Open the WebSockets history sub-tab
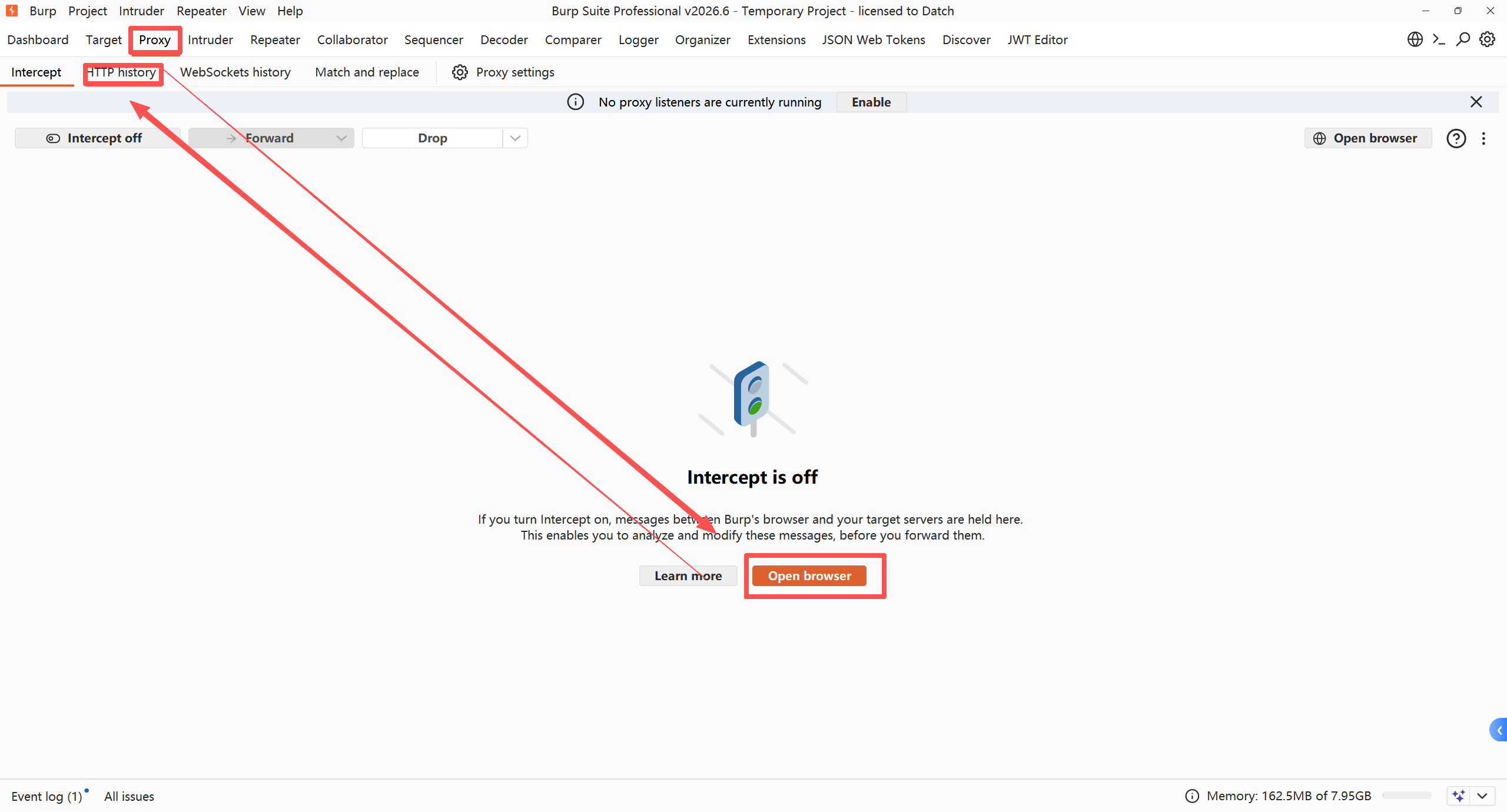This screenshot has width=1507, height=812. click(x=235, y=72)
